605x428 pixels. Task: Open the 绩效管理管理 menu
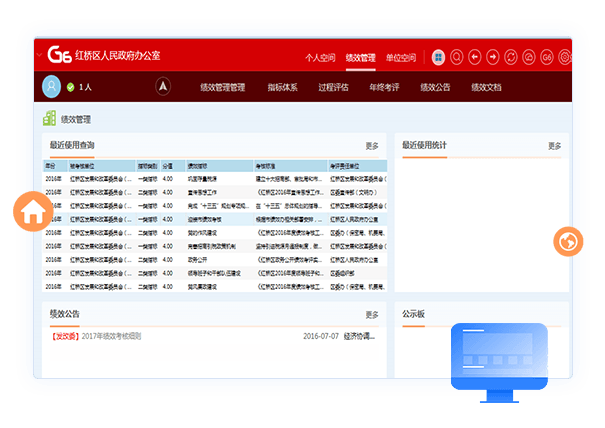pos(223,87)
